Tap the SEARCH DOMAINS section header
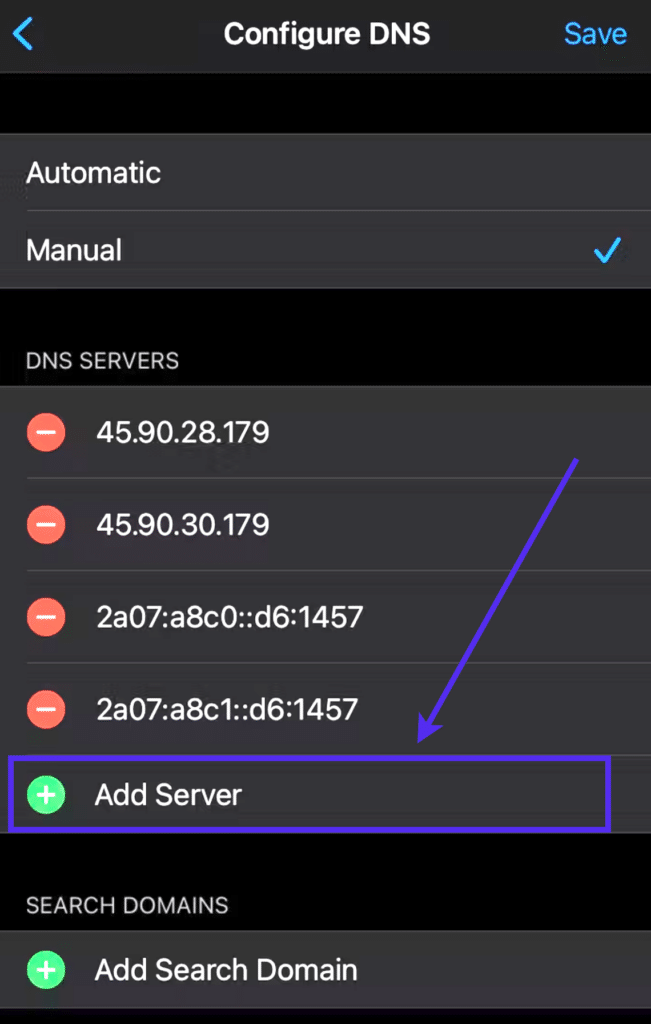The width and height of the screenshot is (651, 1024). point(127,905)
